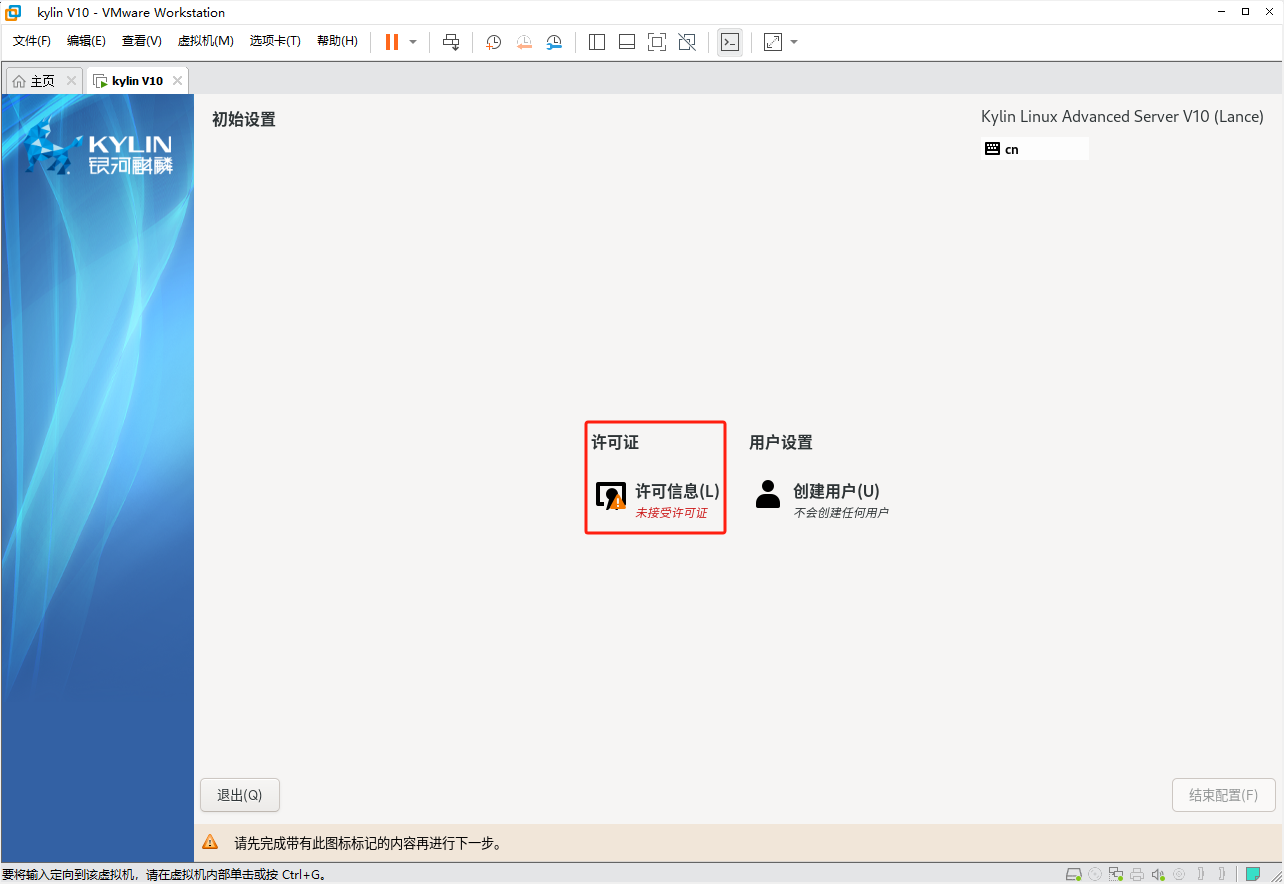The height and width of the screenshot is (884, 1284).
Task: Toggle the library sidebar panel
Action: tap(597, 42)
